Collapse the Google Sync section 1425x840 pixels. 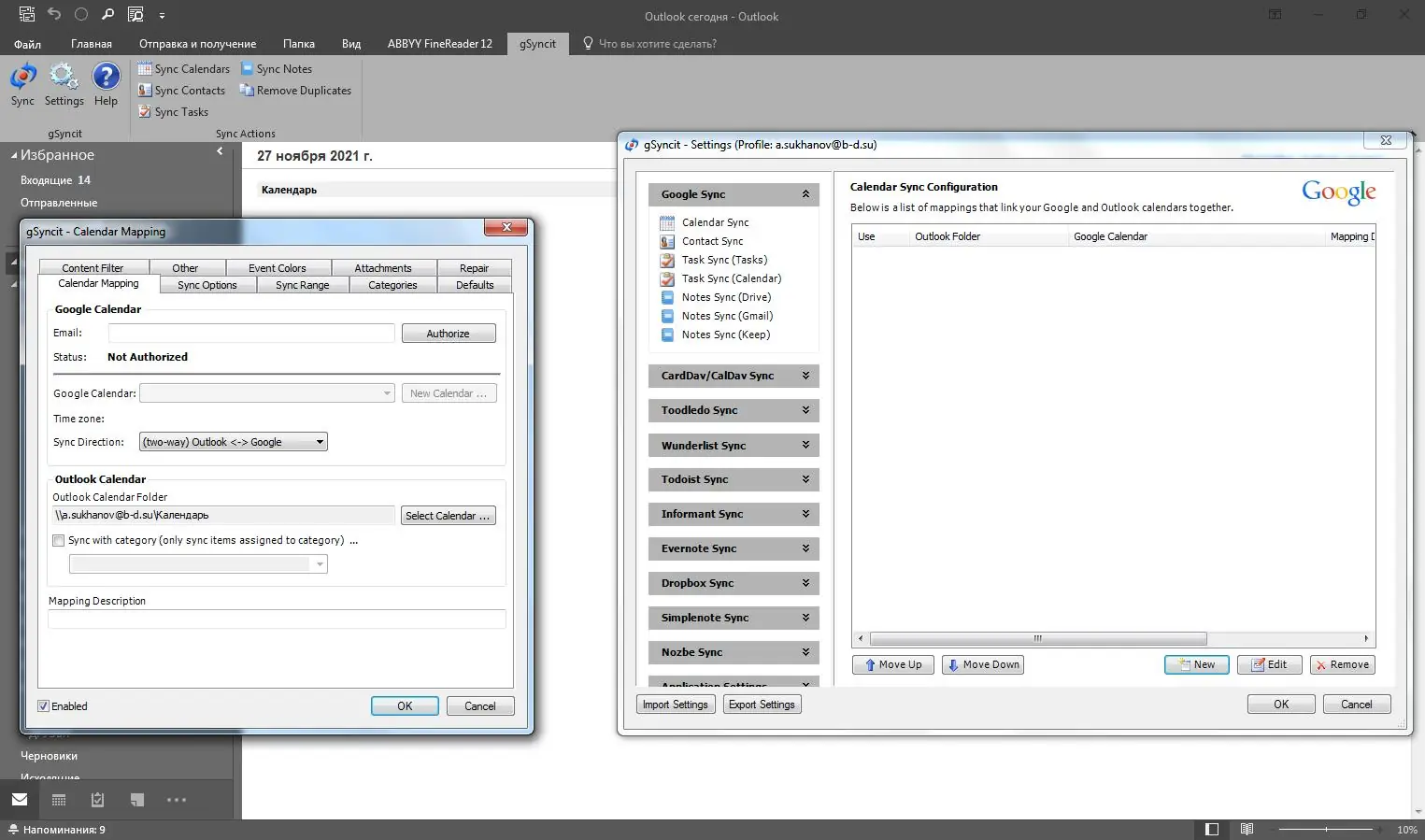point(805,194)
